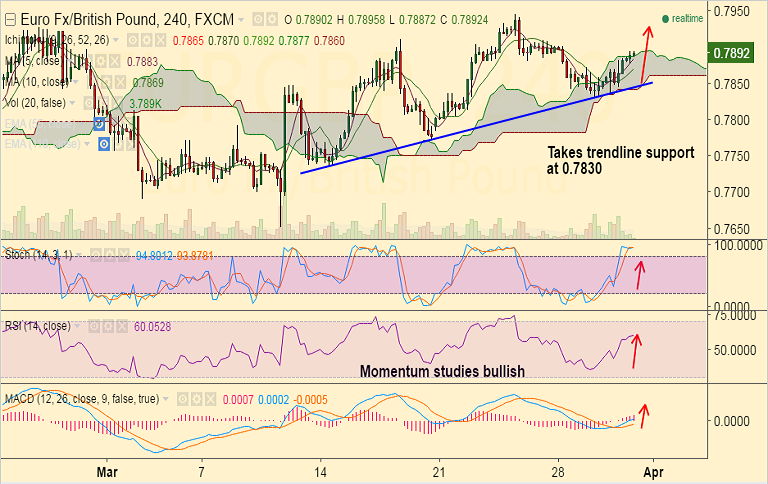Hide the RSI indicator with eye icon
This screenshot has height=484, width=768.
(x=94, y=326)
